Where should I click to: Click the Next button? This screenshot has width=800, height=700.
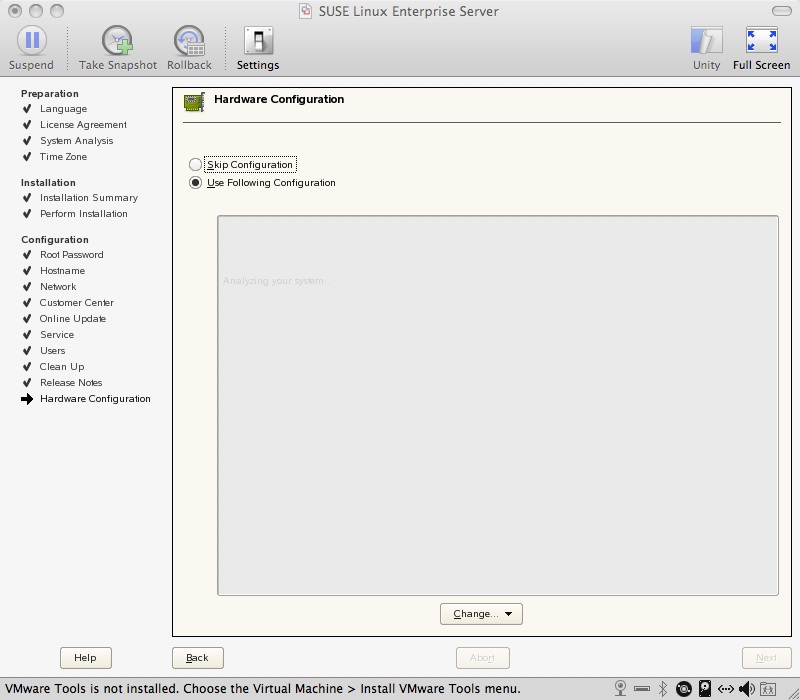[x=766, y=658]
